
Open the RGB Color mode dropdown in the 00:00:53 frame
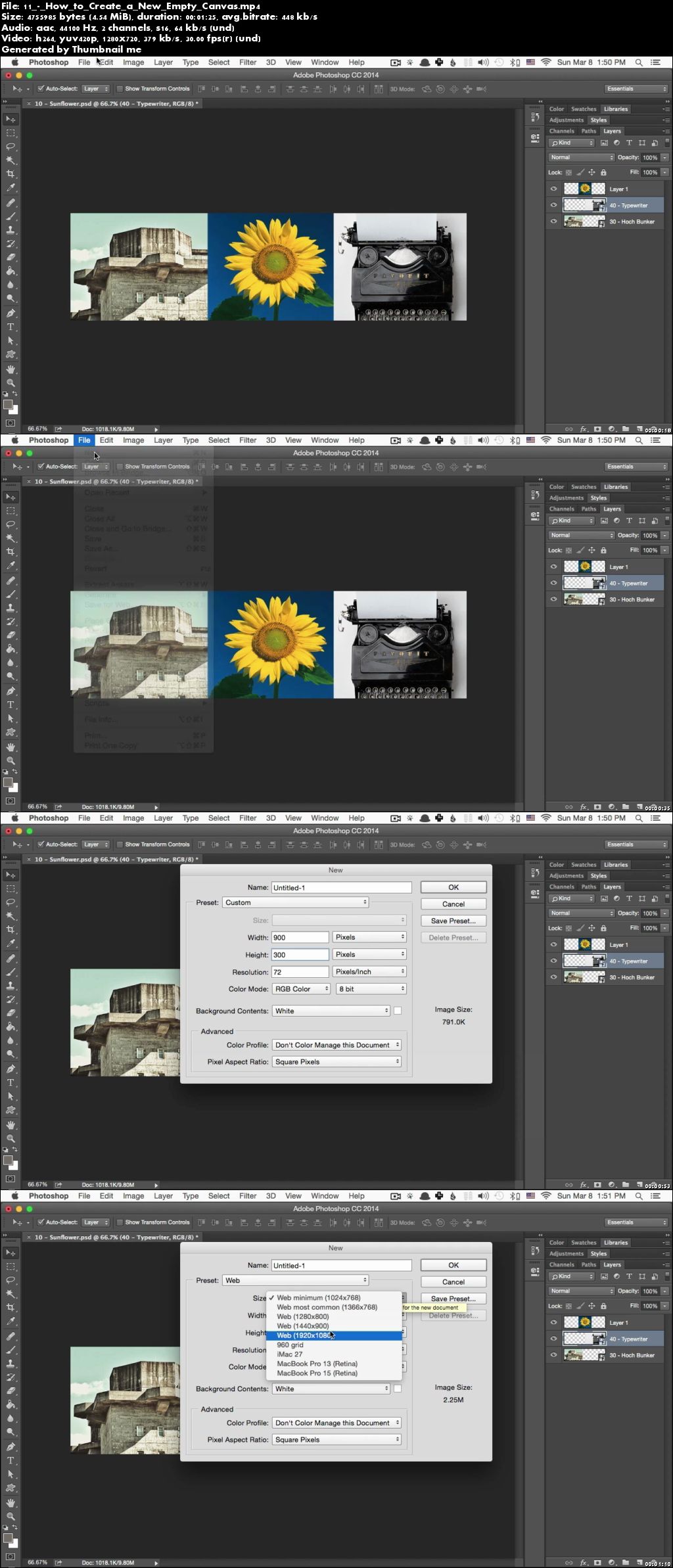(301, 988)
